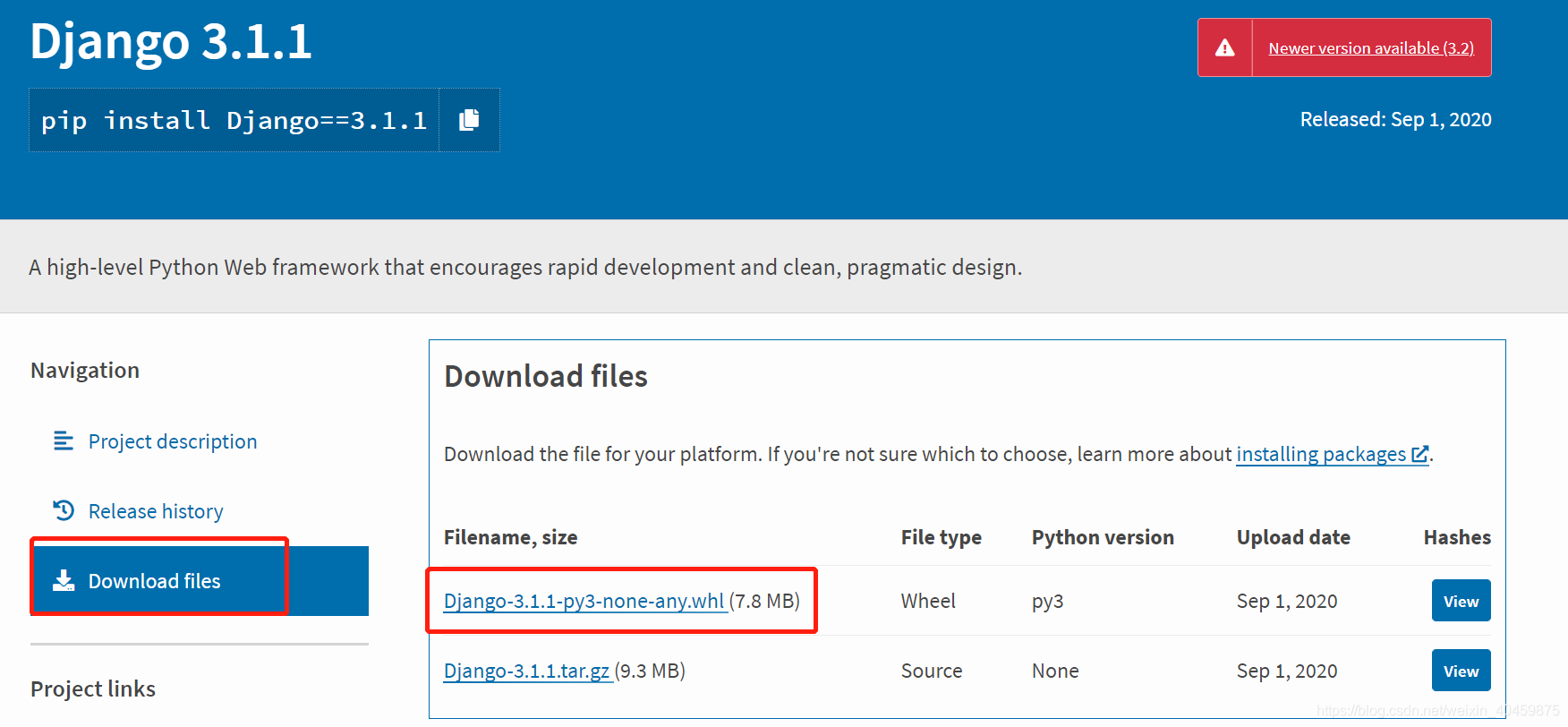Screen dimensions: 1568x727
Task: Click the (9.3 MB) size text
Action: 650,671
